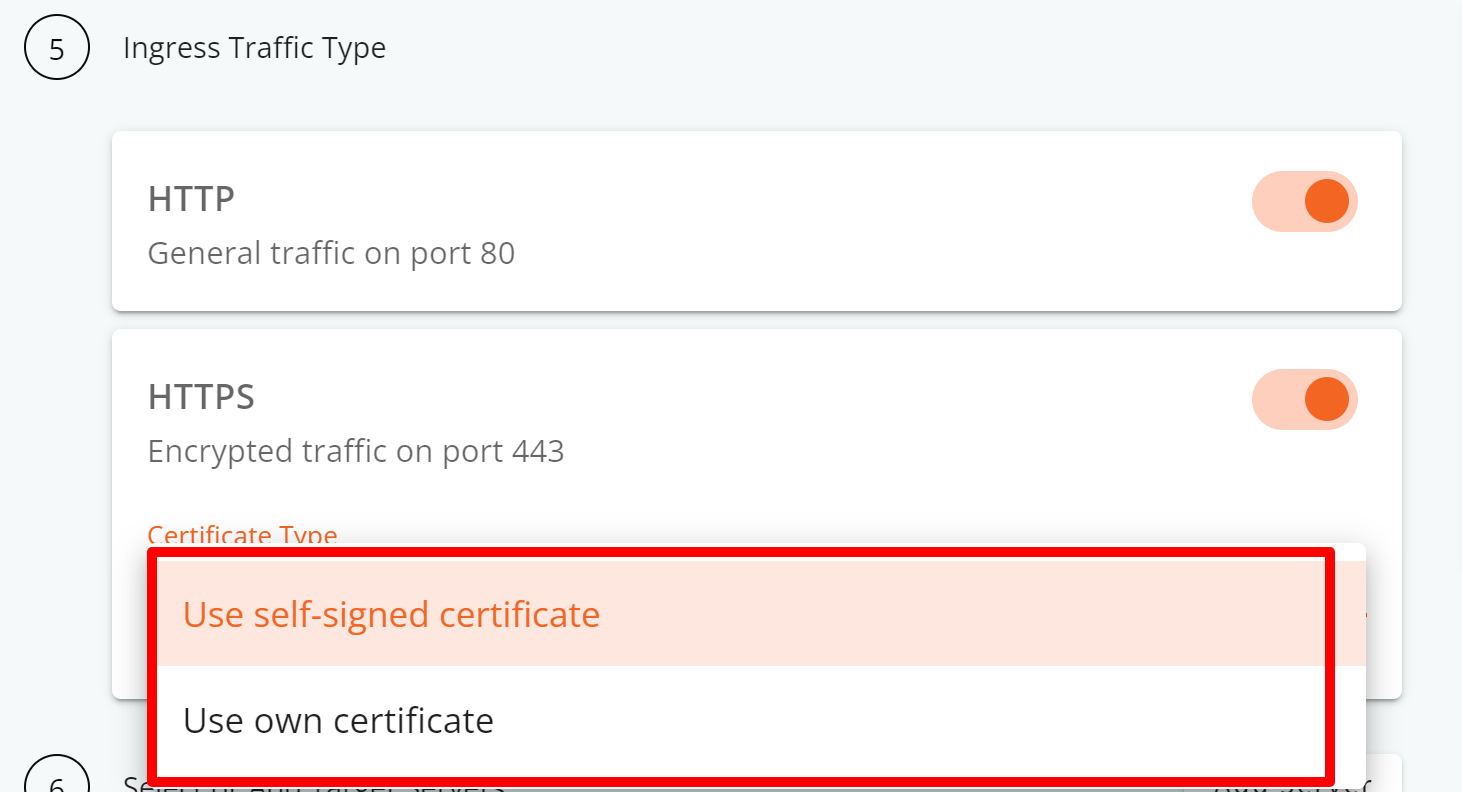Open the partially hidden step 6 heading
1462x792 pixels.
(x=313, y=783)
